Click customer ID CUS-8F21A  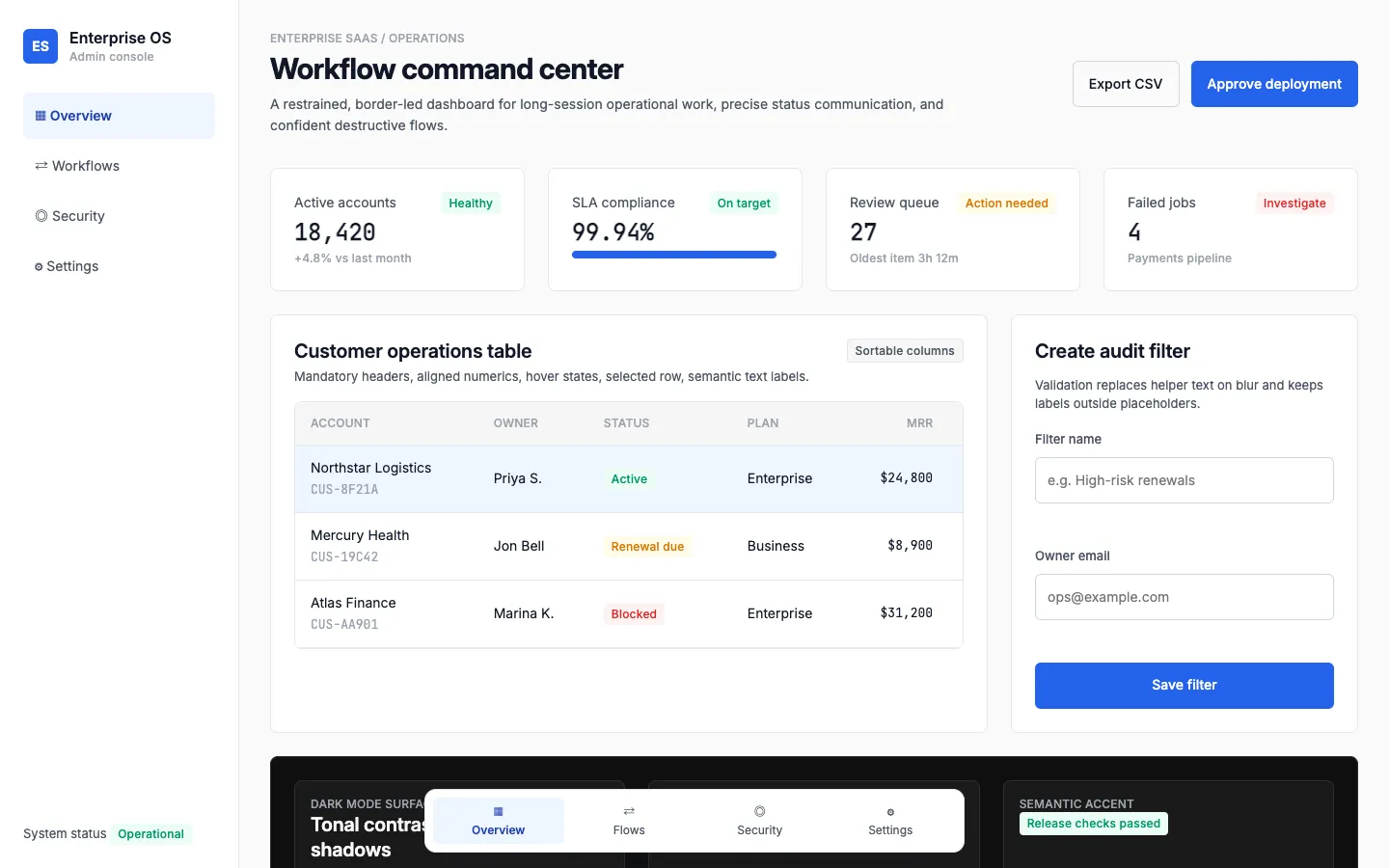click(x=344, y=490)
